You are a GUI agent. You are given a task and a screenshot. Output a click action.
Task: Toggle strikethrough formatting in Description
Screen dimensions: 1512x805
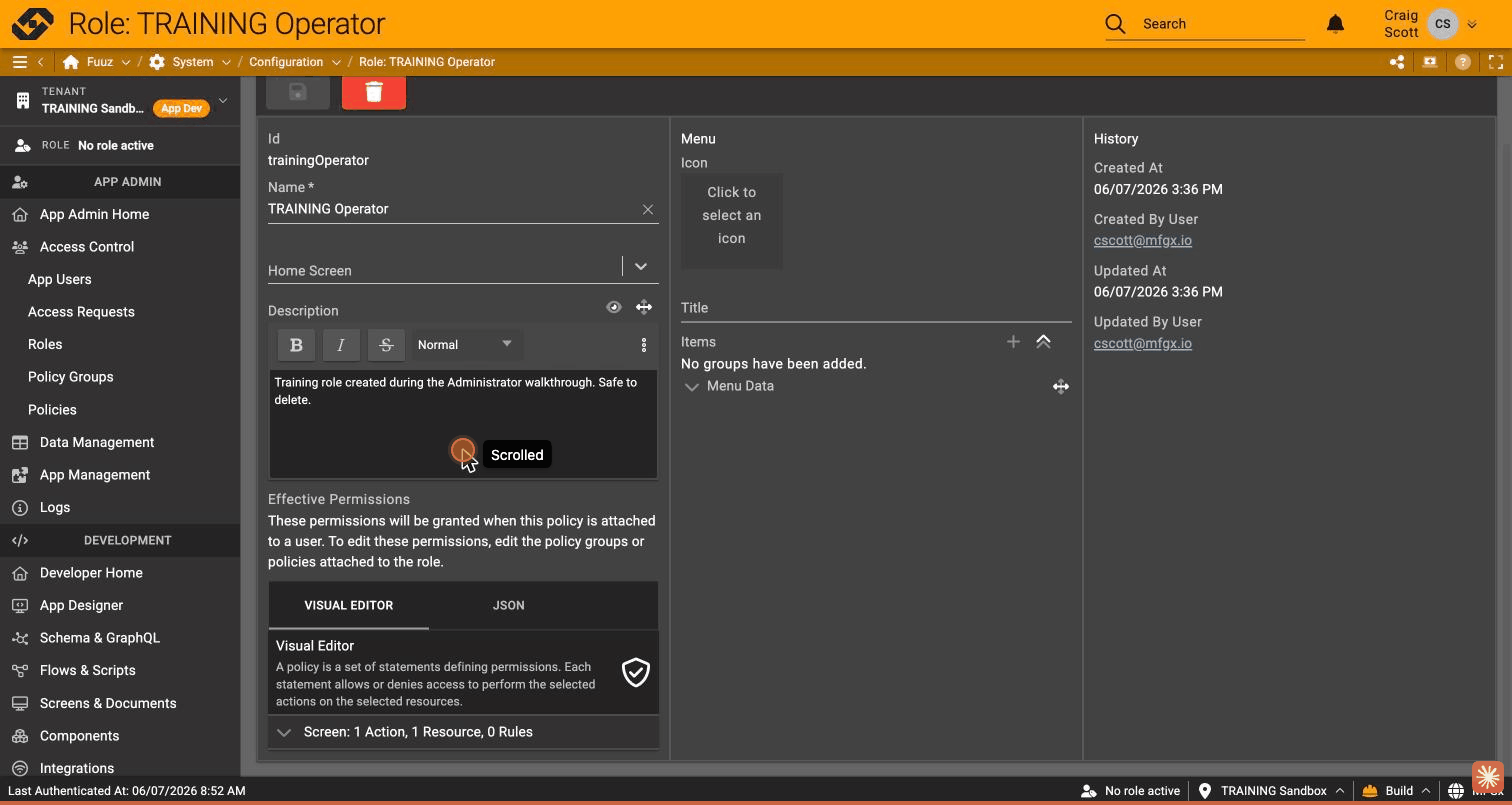pyautogui.click(x=386, y=345)
